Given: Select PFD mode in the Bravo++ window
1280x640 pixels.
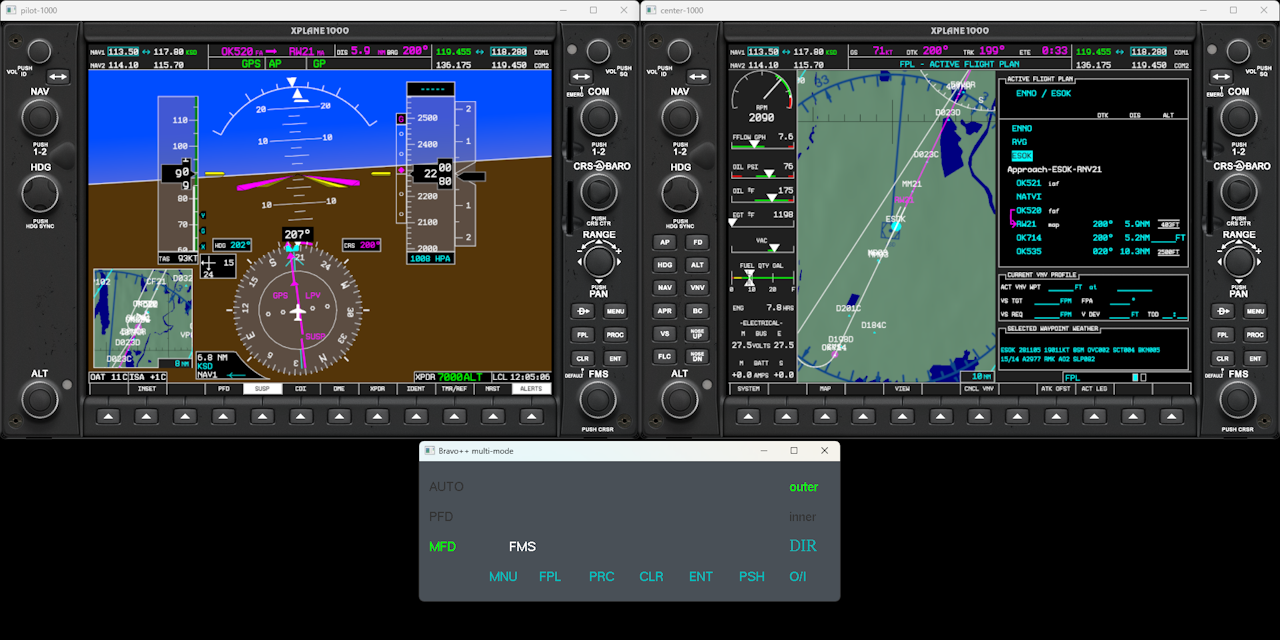Looking at the screenshot, I should tap(441, 517).
